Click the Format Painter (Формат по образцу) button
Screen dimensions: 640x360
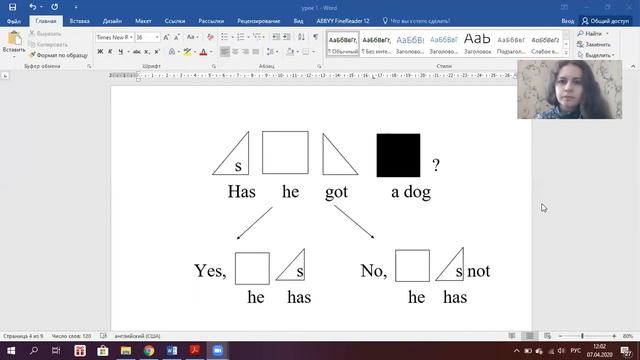(58, 55)
